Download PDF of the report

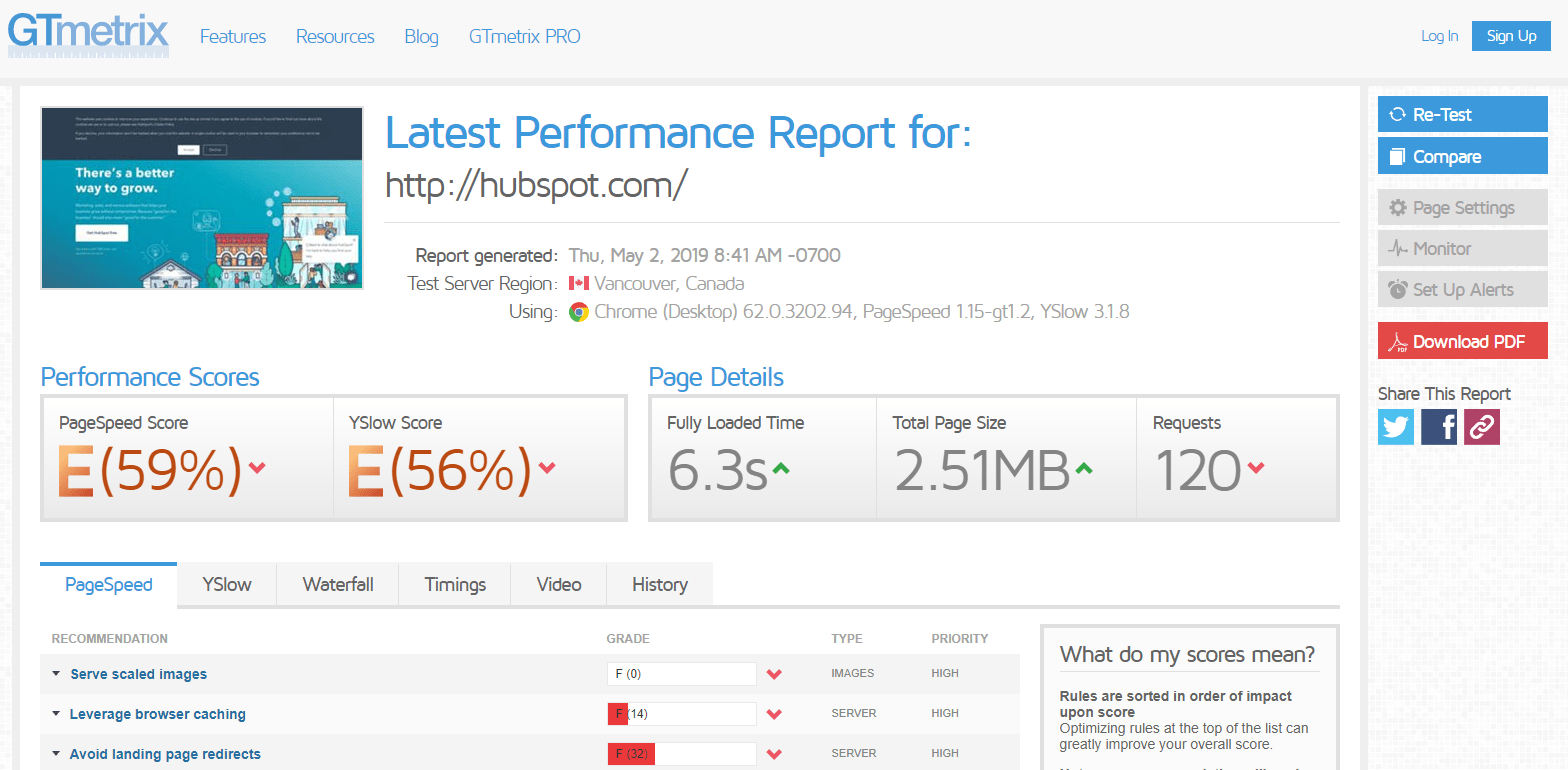coord(1462,341)
